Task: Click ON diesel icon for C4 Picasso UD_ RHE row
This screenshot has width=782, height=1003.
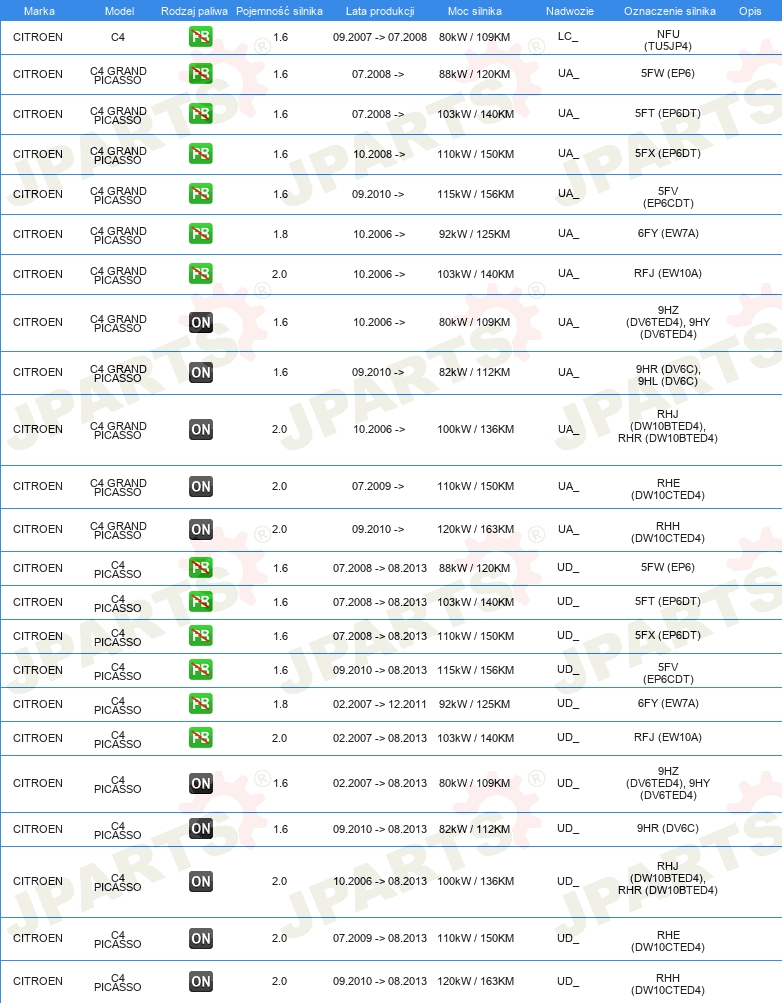Action: 201,938
